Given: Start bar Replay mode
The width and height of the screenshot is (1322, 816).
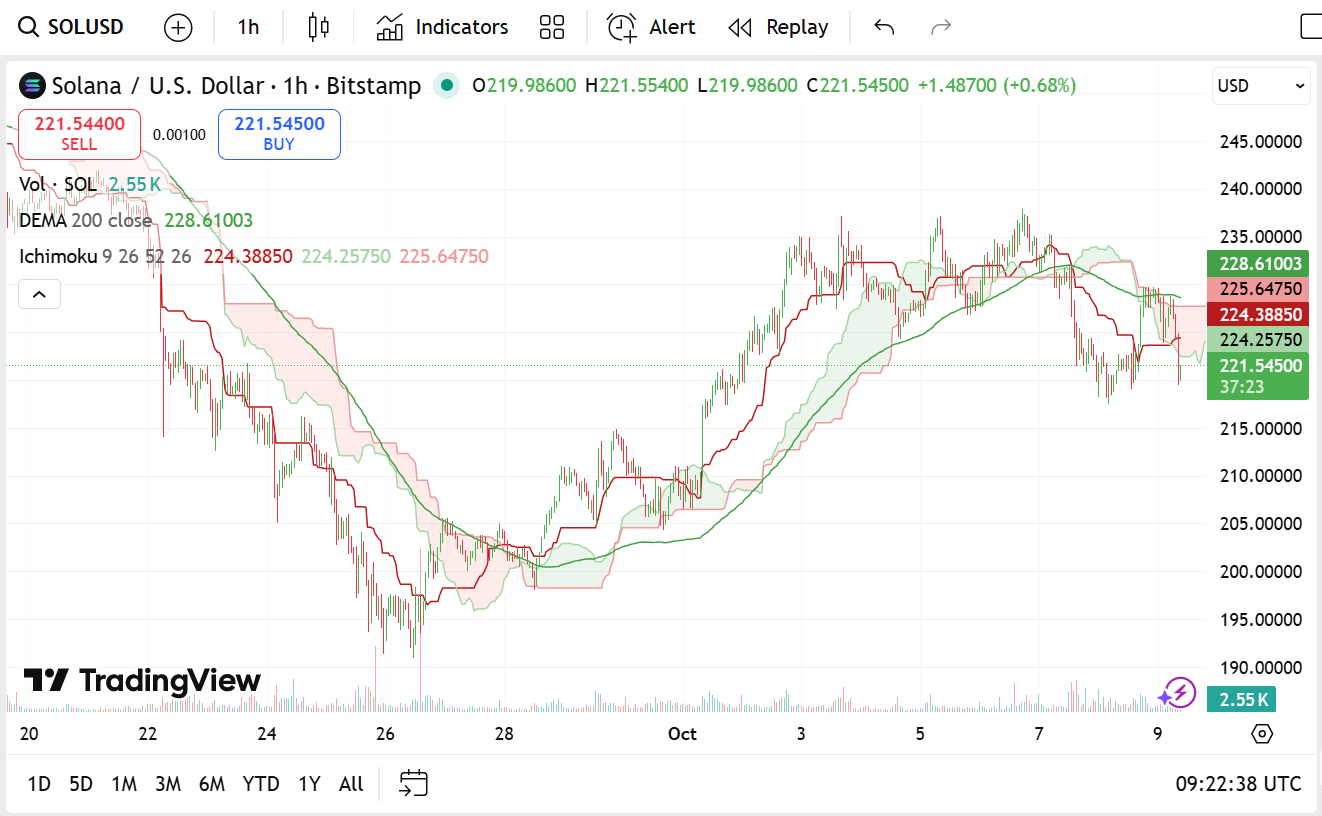Looking at the screenshot, I should click(x=778, y=27).
